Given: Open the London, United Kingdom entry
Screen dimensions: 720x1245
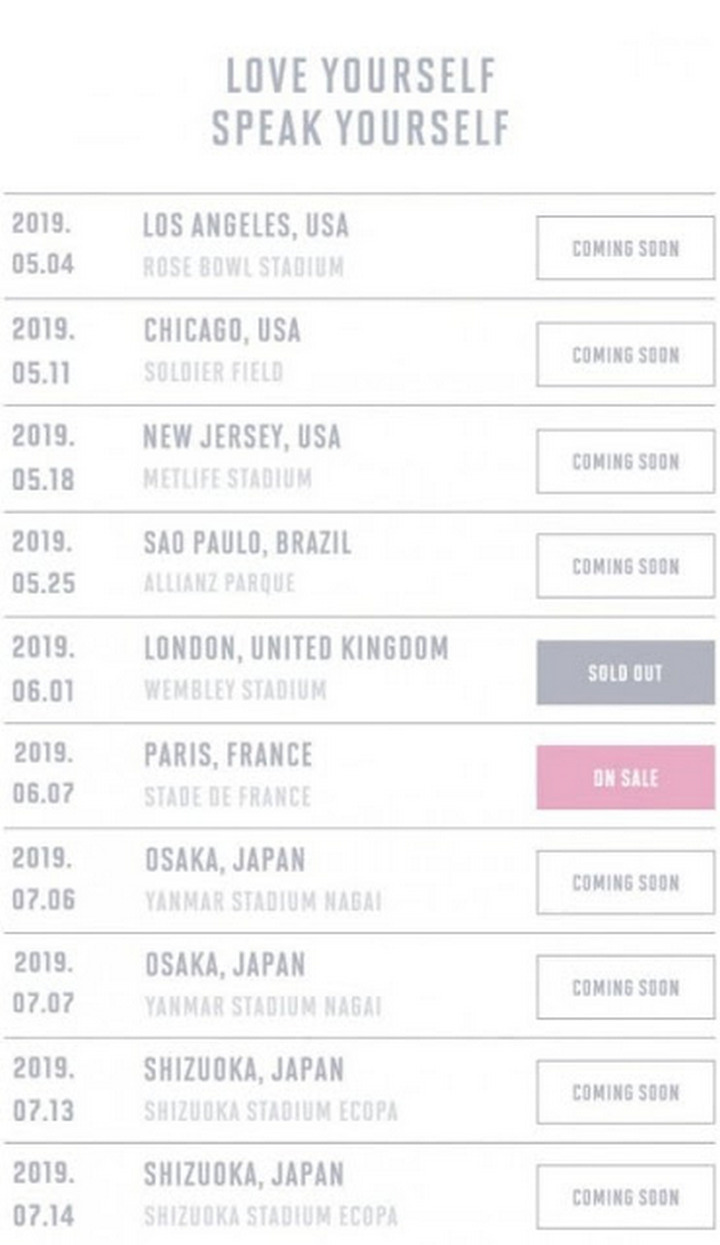Looking at the screenshot, I should pyautogui.click(x=296, y=648).
